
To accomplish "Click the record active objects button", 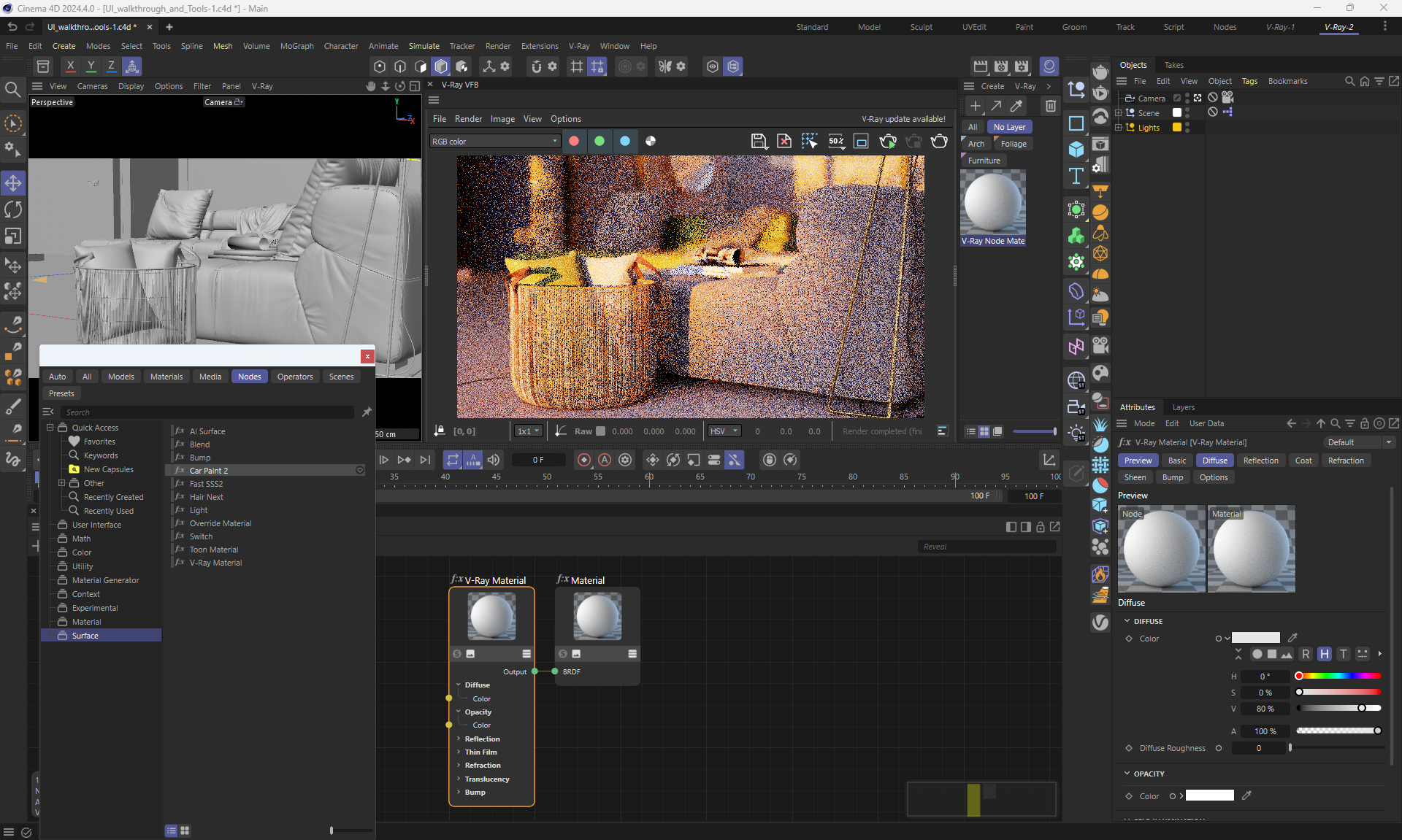I will point(584,460).
